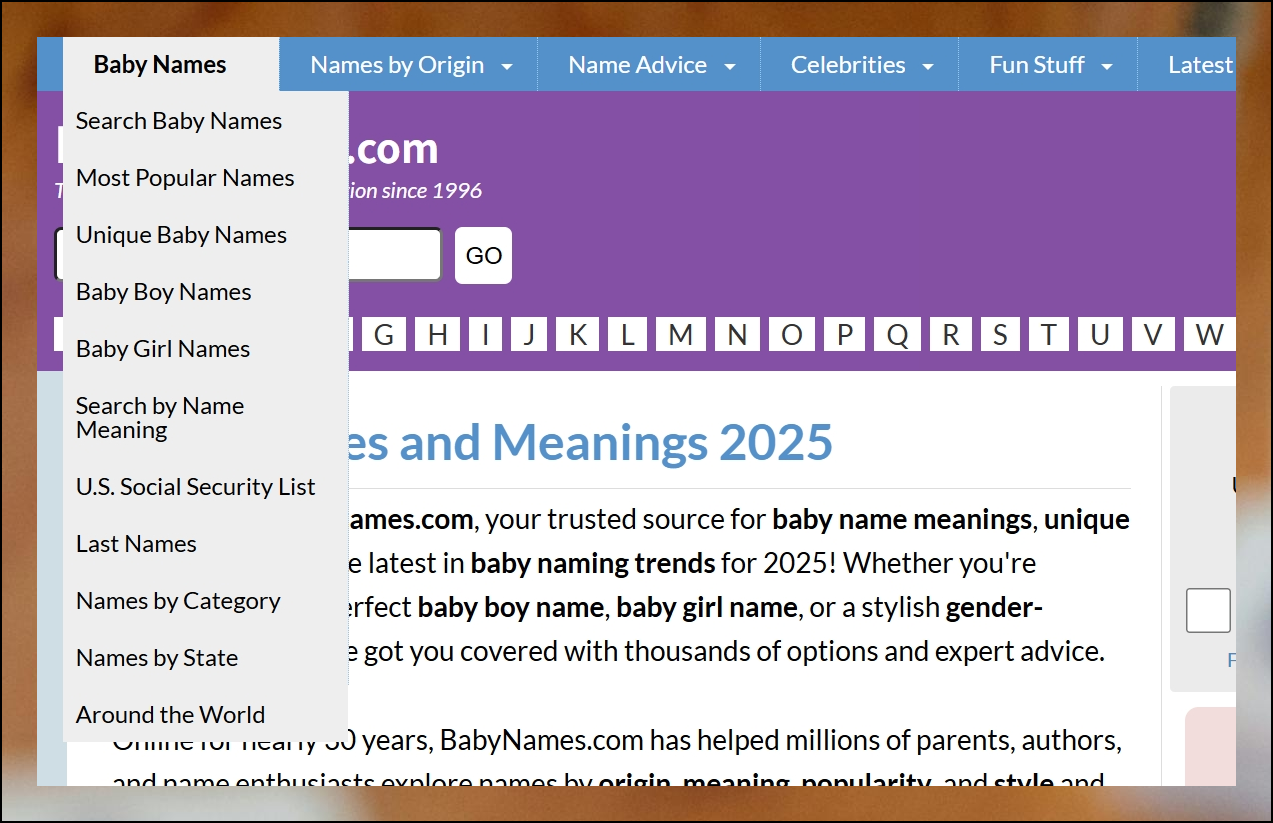Browse names starting with letter R

pyautogui.click(x=951, y=334)
